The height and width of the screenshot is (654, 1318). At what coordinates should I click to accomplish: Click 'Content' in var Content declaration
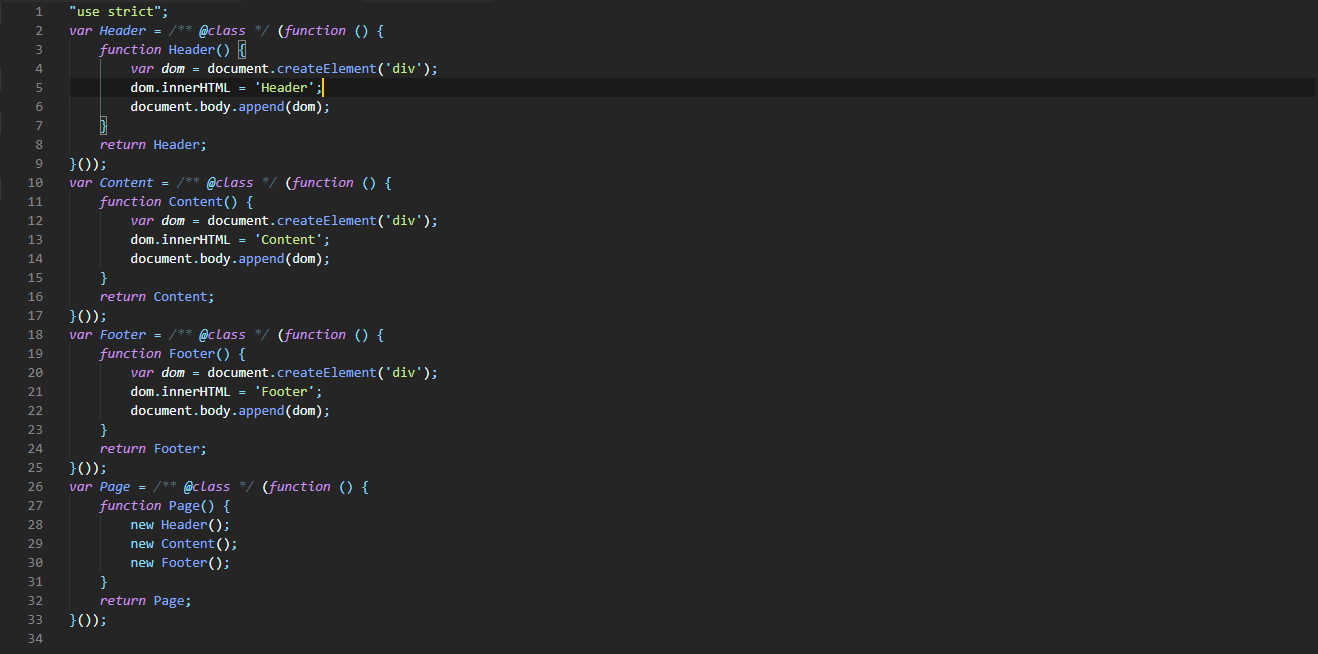point(126,182)
